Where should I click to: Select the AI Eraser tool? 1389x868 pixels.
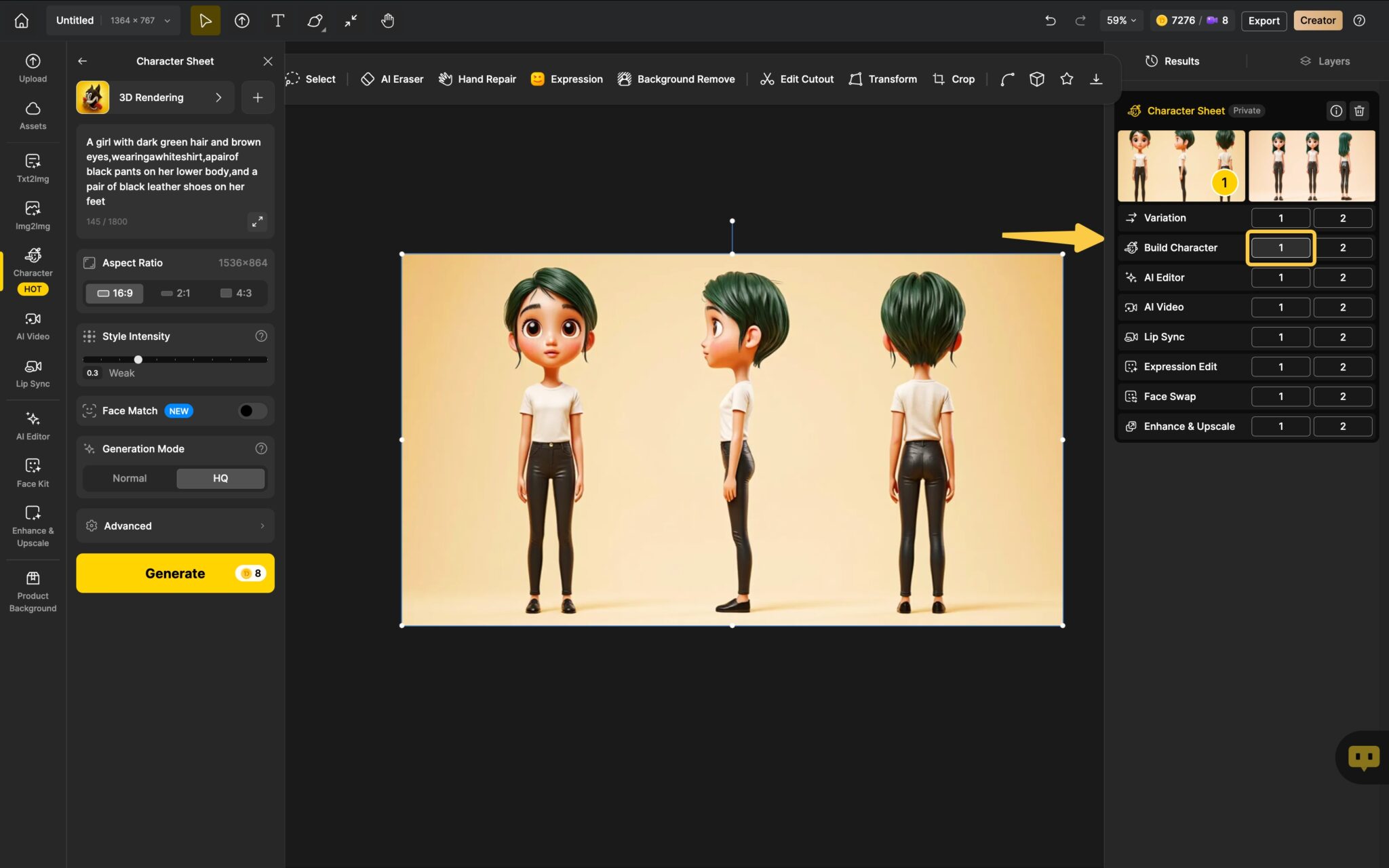pos(391,79)
